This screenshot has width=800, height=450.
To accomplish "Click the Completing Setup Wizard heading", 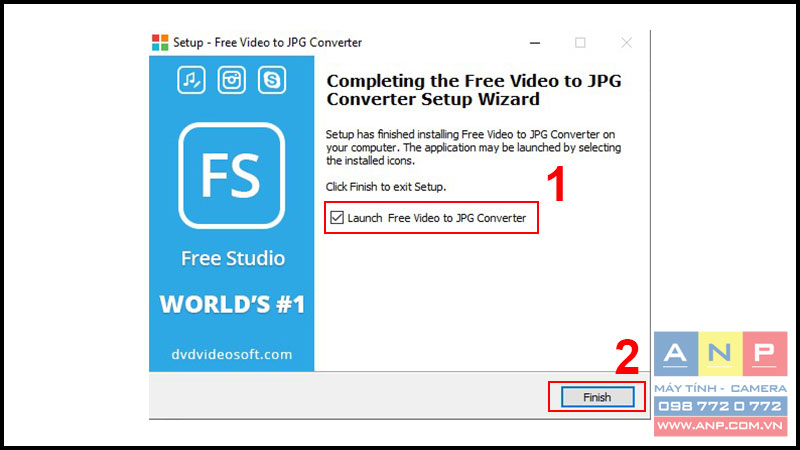I will pos(474,90).
